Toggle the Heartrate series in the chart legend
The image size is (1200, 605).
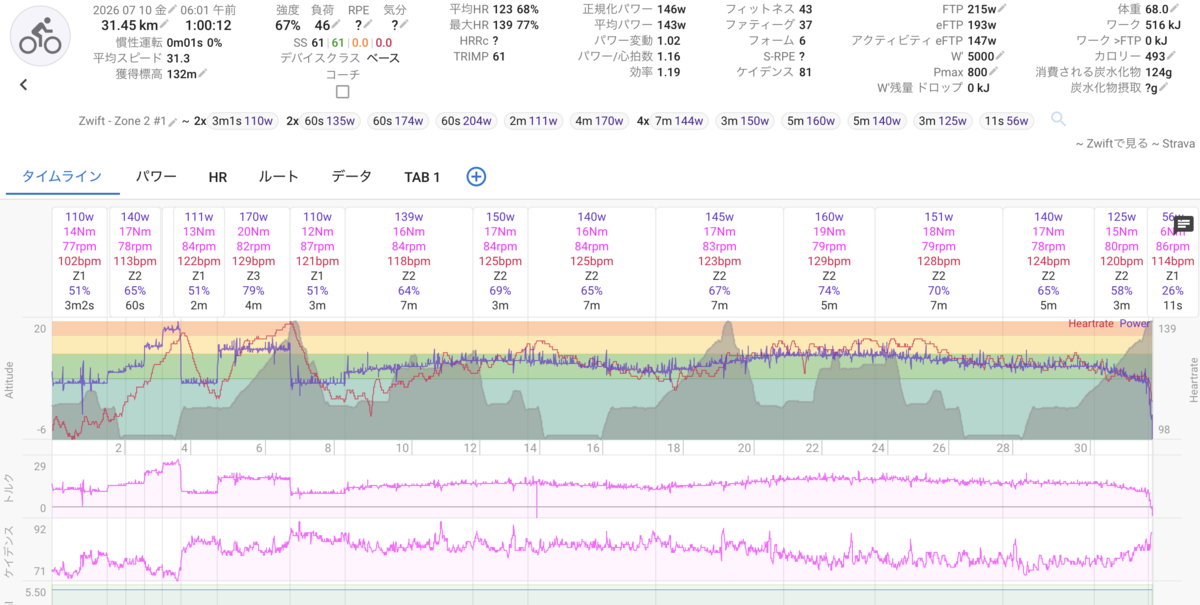(1090, 323)
